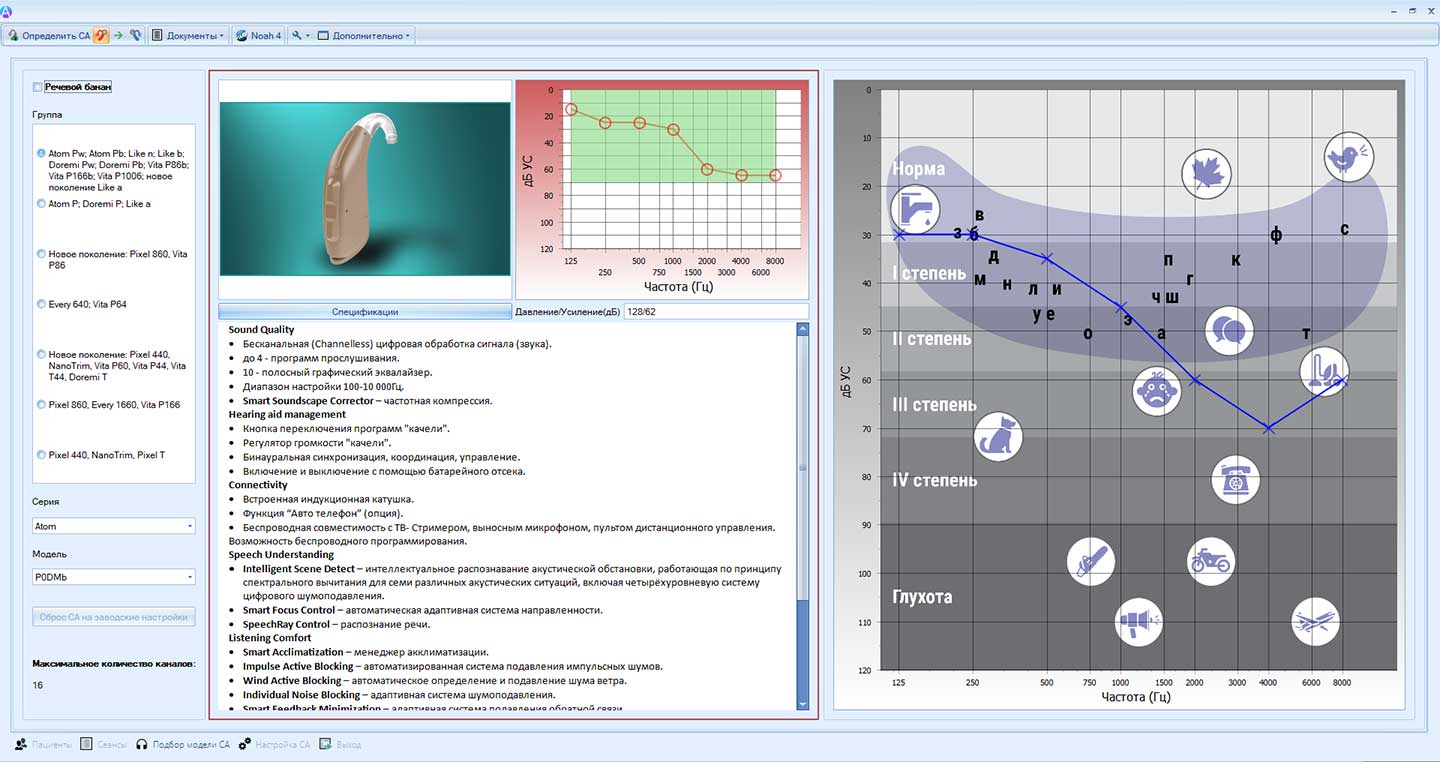Screen dimensions: 1440x762
Task: Click the Спецификации button
Action: (365, 312)
